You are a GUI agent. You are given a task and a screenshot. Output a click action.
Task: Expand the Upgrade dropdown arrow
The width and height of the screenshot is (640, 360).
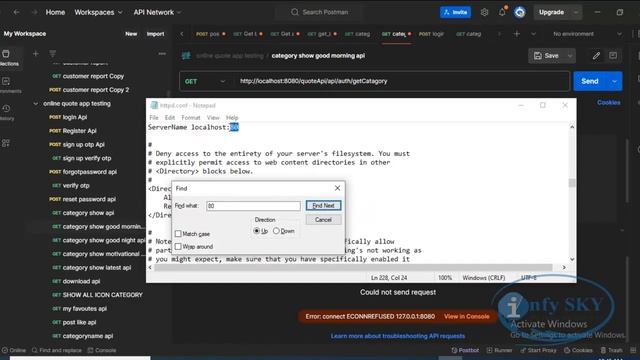(576, 12)
